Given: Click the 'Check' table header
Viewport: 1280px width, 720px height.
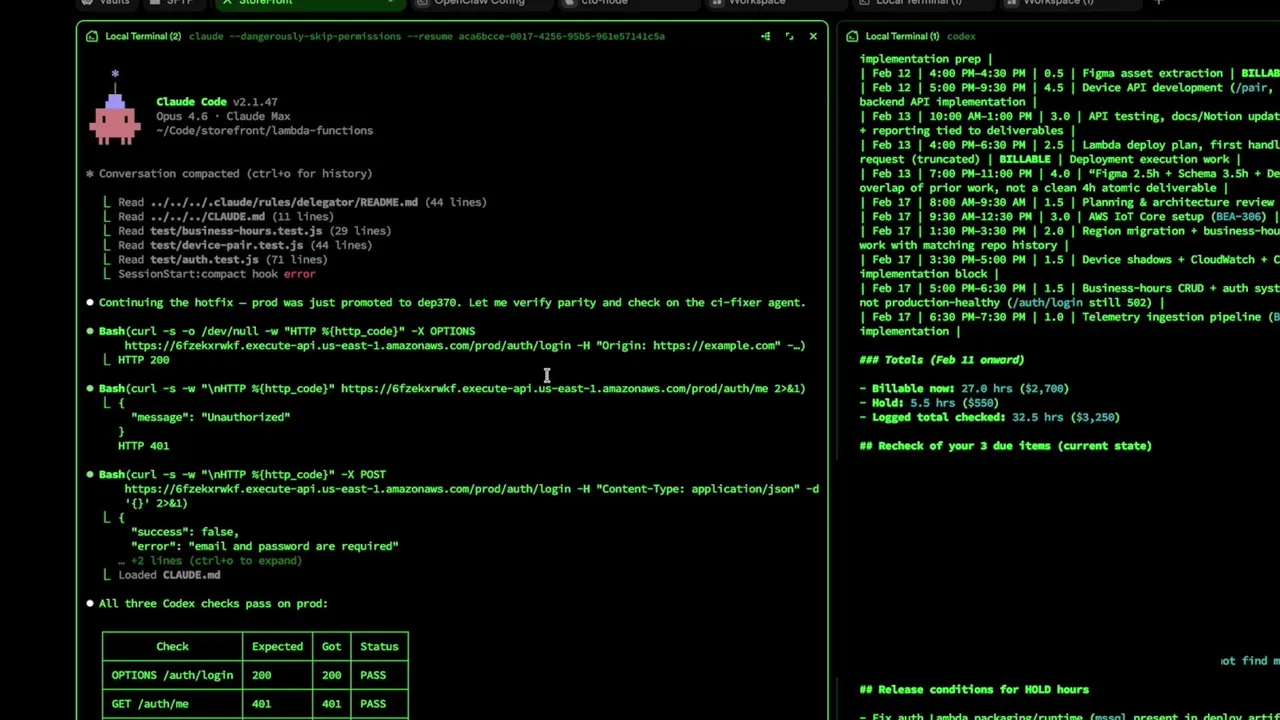Looking at the screenshot, I should (172, 647).
